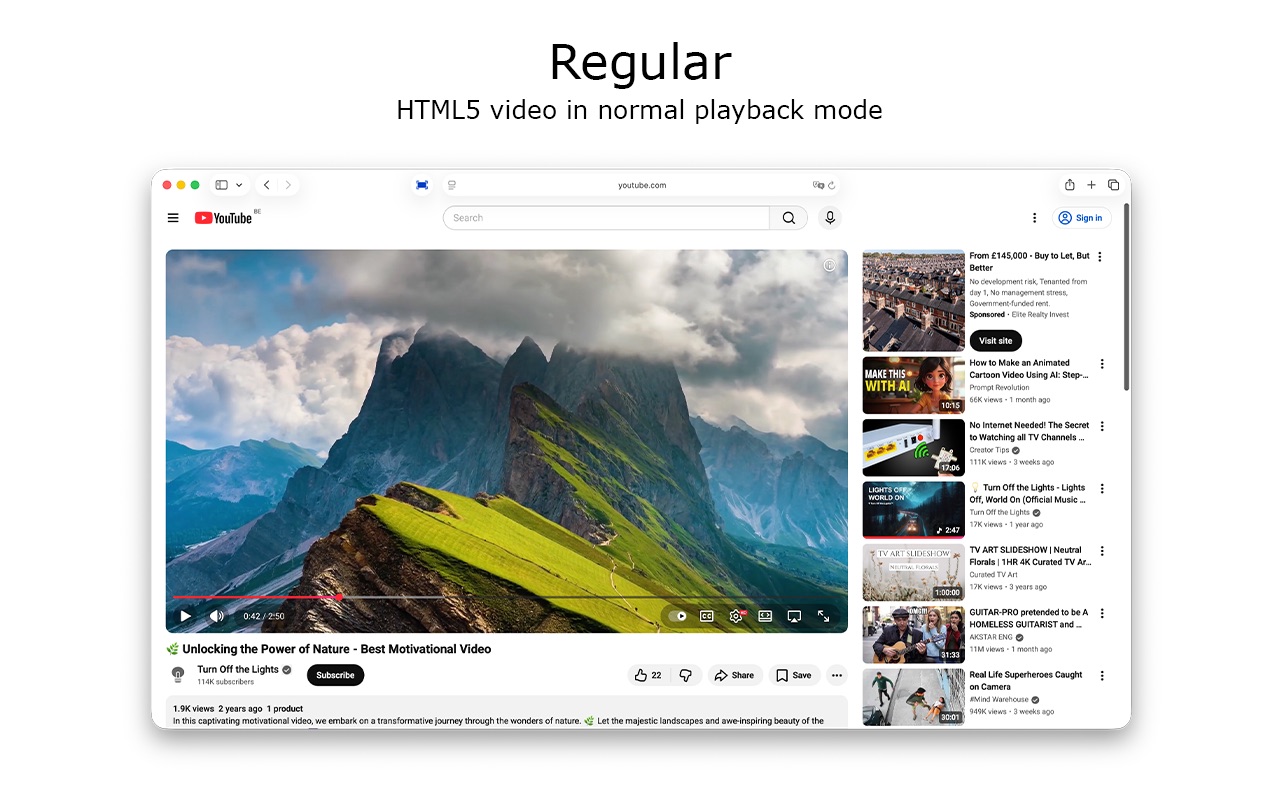This screenshot has height=800, width=1280.
Task: Open the MAKE THIS WITH AI thumbnail
Action: [913, 385]
